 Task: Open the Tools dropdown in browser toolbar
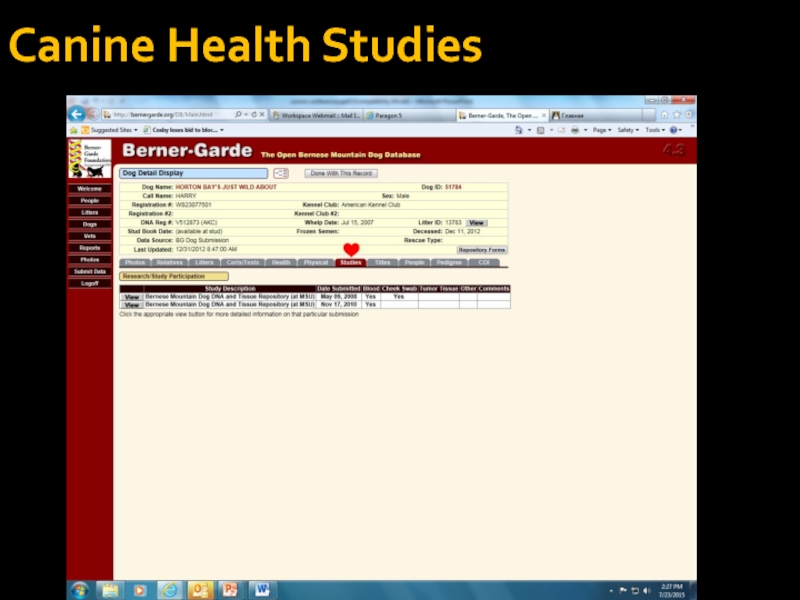coord(654,130)
